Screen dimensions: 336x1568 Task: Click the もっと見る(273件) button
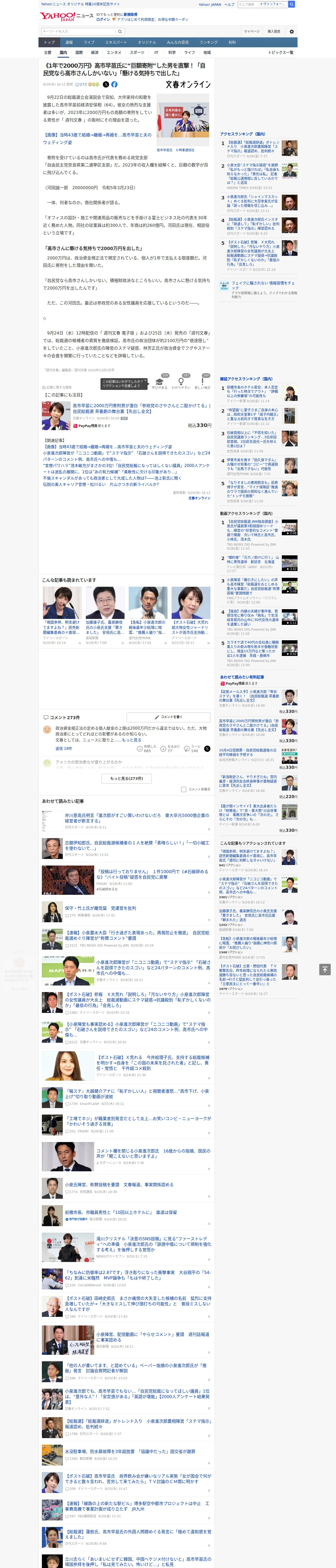pyautogui.click(x=127, y=778)
